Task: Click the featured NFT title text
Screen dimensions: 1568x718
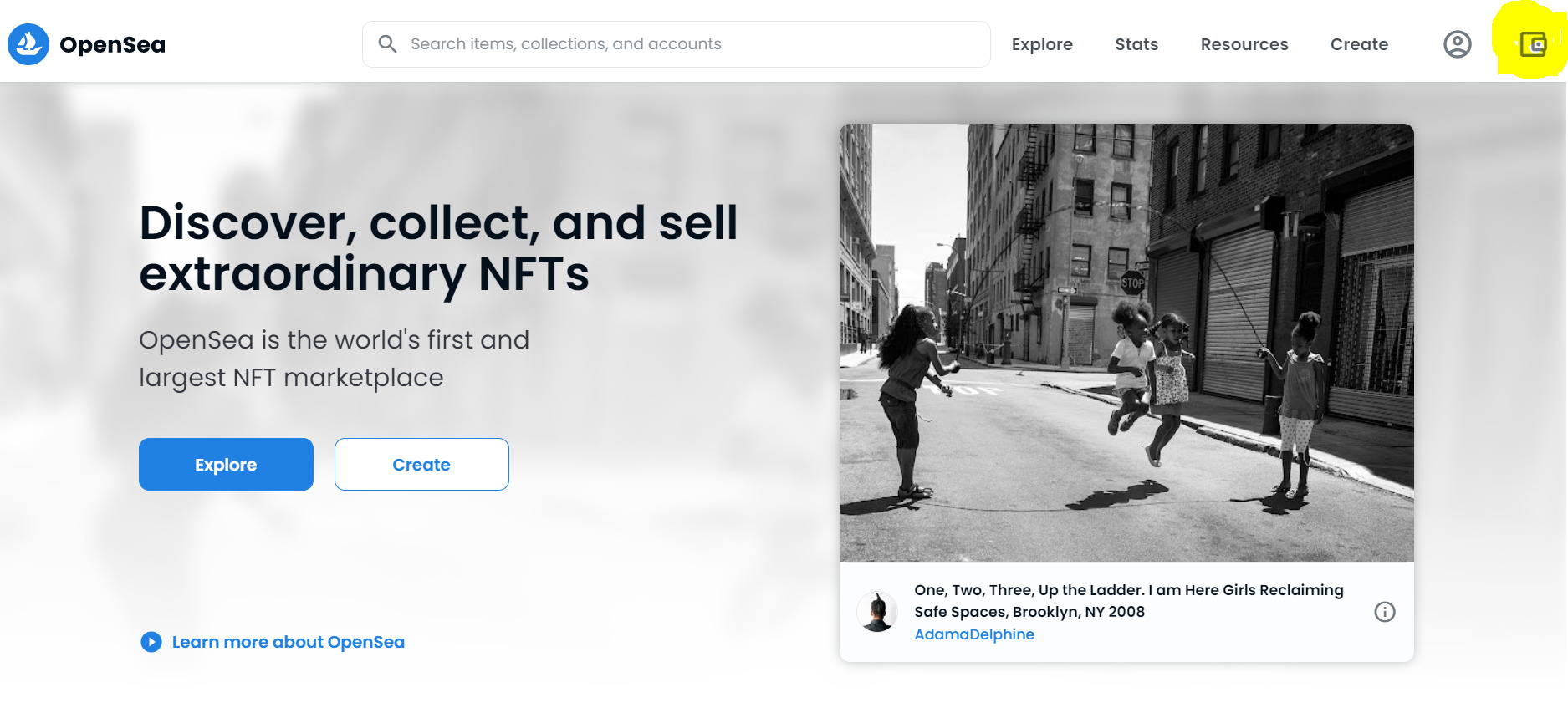Action: pyautogui.click(x=1129, y=601)
